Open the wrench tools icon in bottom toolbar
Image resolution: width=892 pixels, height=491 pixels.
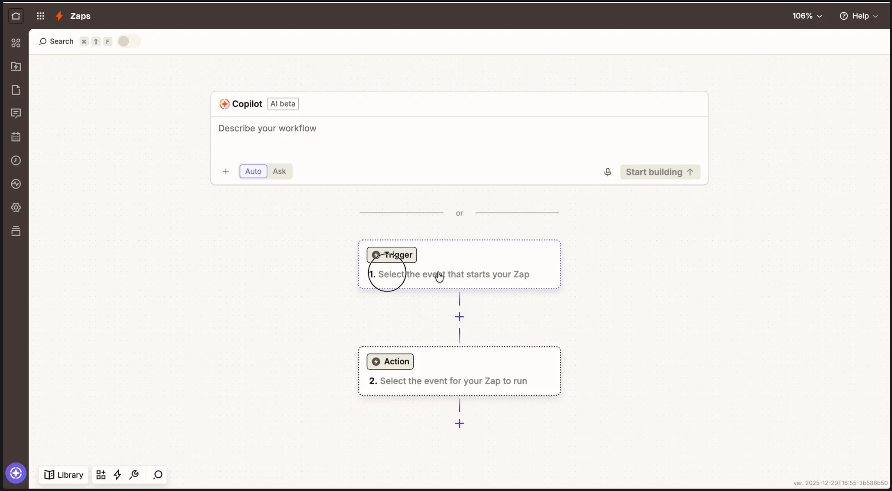click(135, 475)
